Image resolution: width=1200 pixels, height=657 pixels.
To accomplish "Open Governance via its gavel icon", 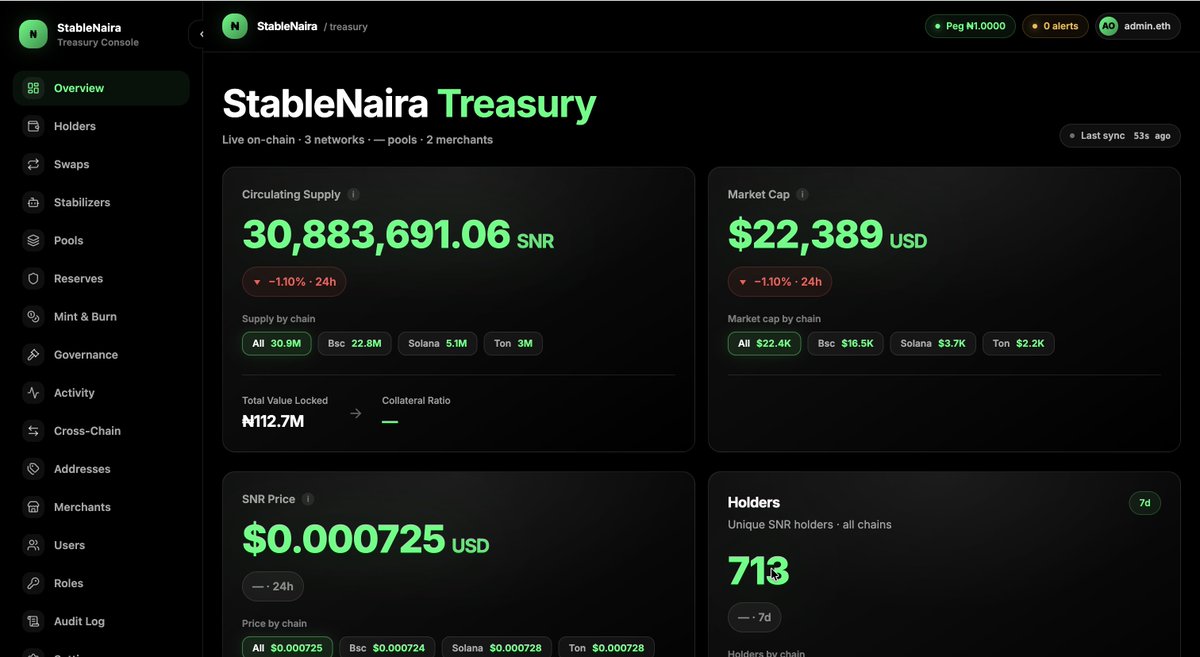I will [x=34, y=355].
